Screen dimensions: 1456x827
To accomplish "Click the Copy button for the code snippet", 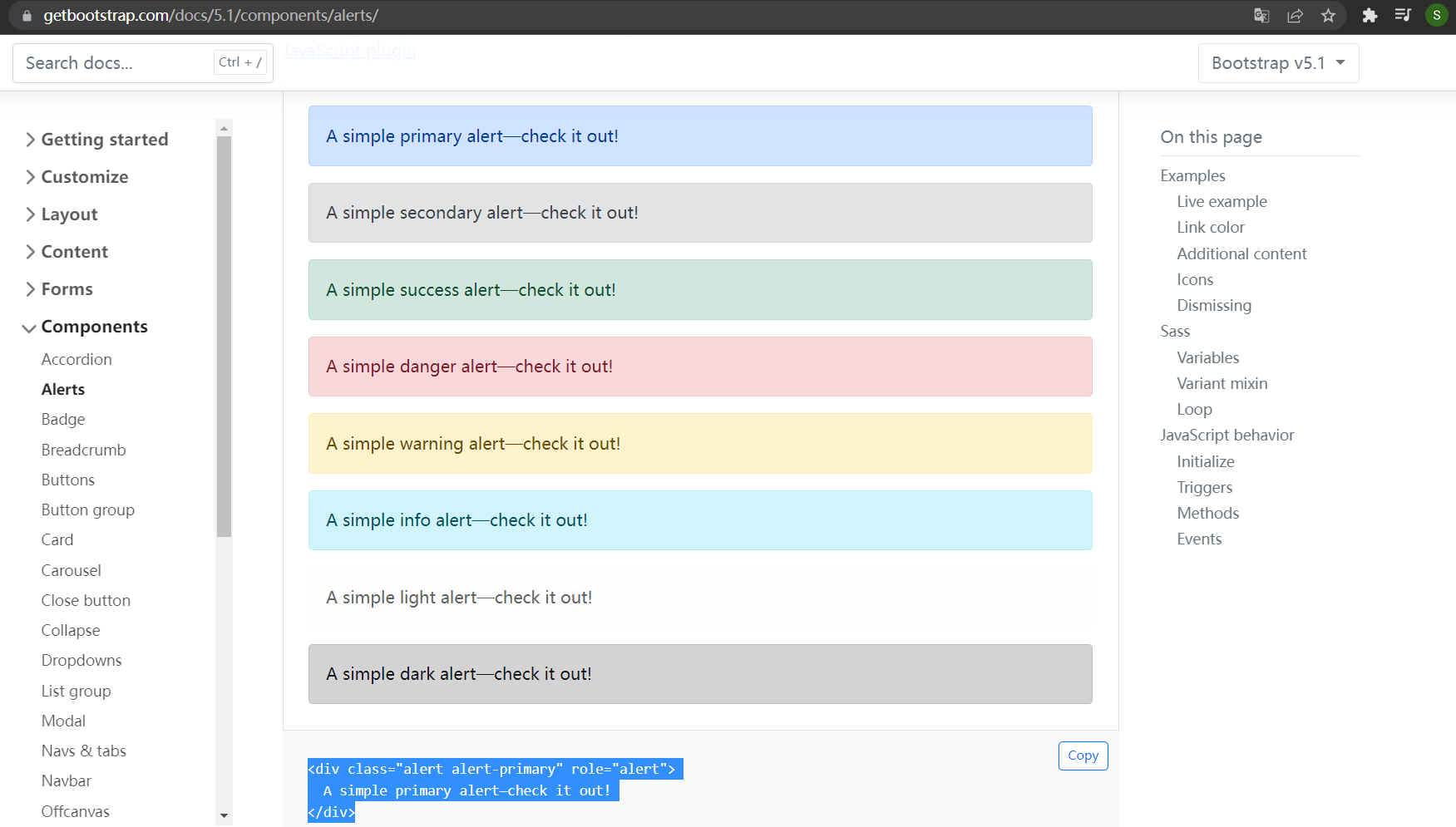I will (x=1083, y=756).
